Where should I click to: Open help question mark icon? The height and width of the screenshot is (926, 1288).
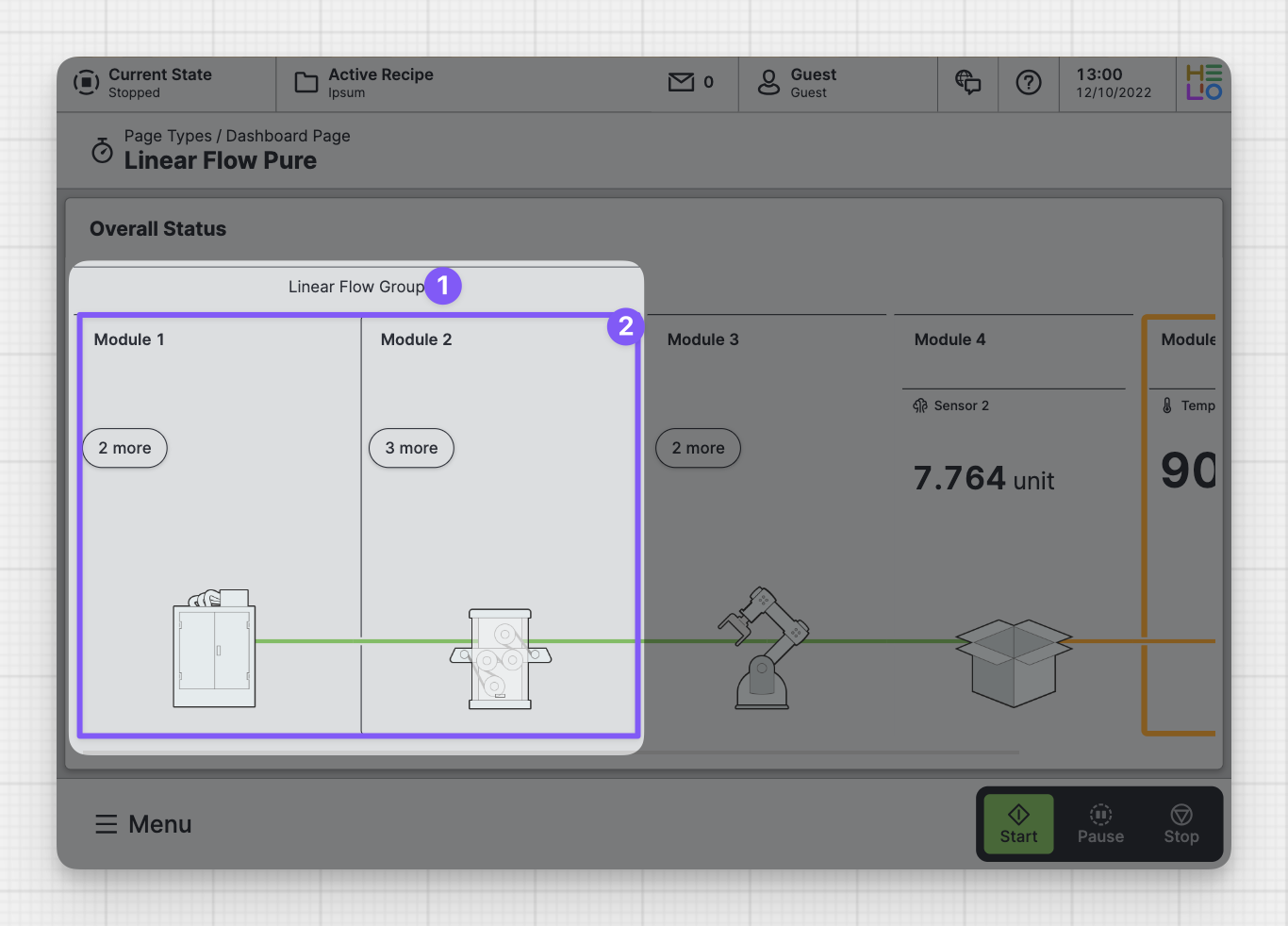pyautogui.click(x=1029, y=83)
